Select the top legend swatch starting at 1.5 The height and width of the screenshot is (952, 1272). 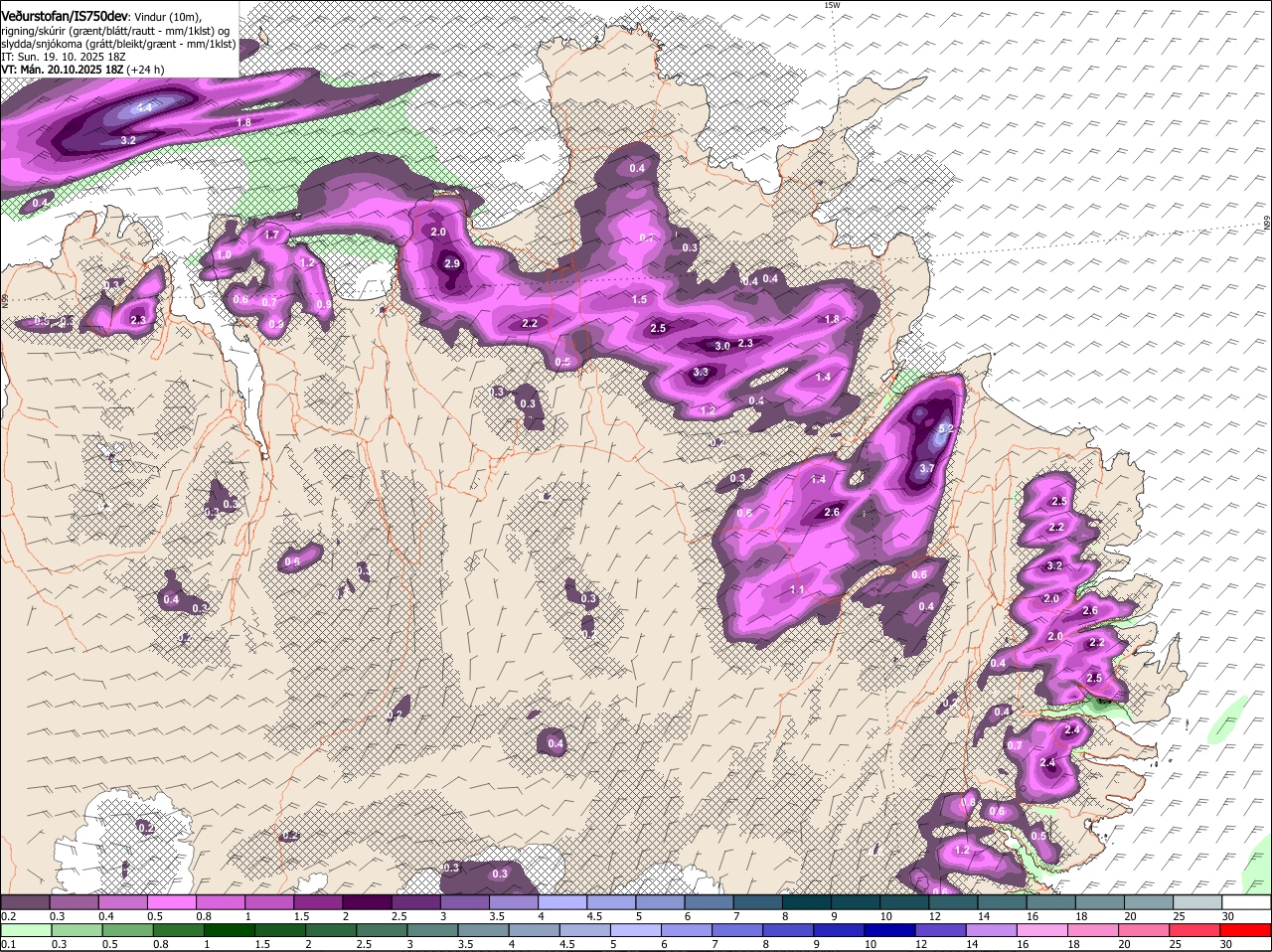[318, 901]
